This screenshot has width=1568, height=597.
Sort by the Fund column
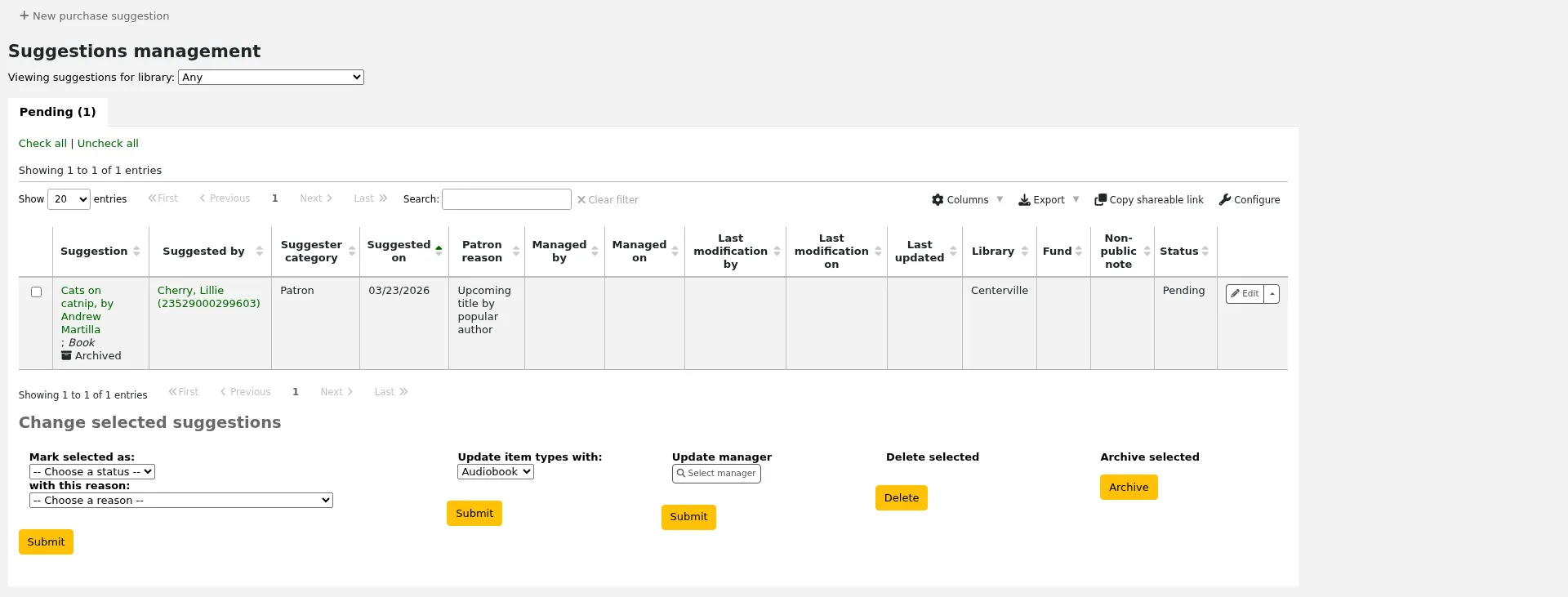(1063, 251)
